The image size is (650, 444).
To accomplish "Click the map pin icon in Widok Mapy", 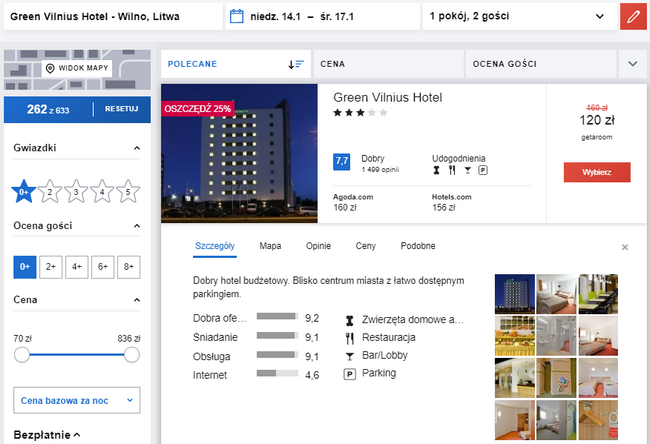I will (x=50, y=68).
